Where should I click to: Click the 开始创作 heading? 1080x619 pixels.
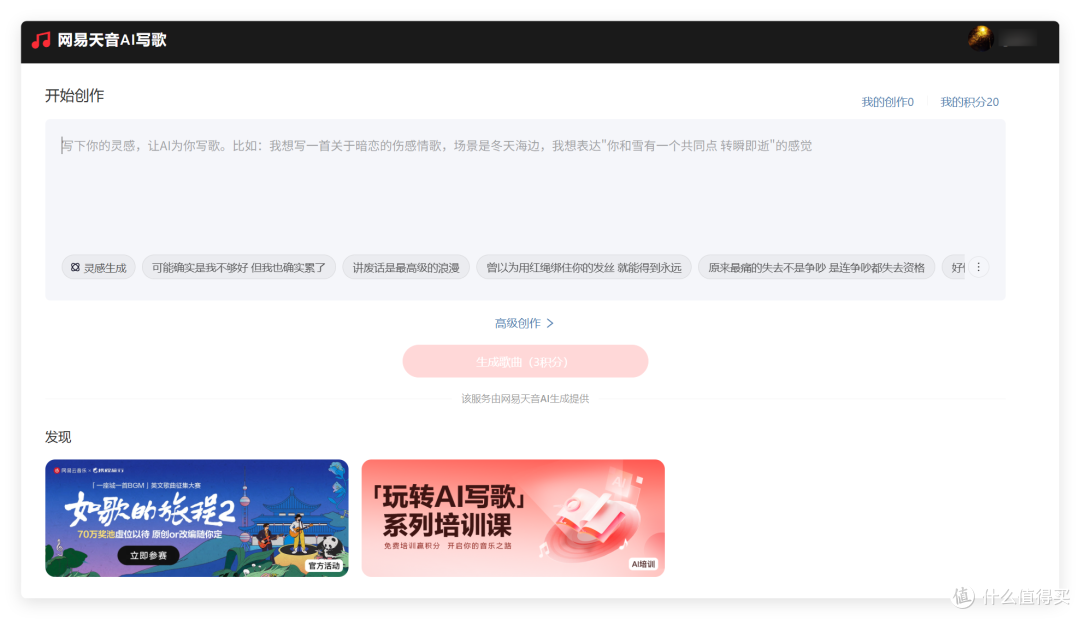74,96
